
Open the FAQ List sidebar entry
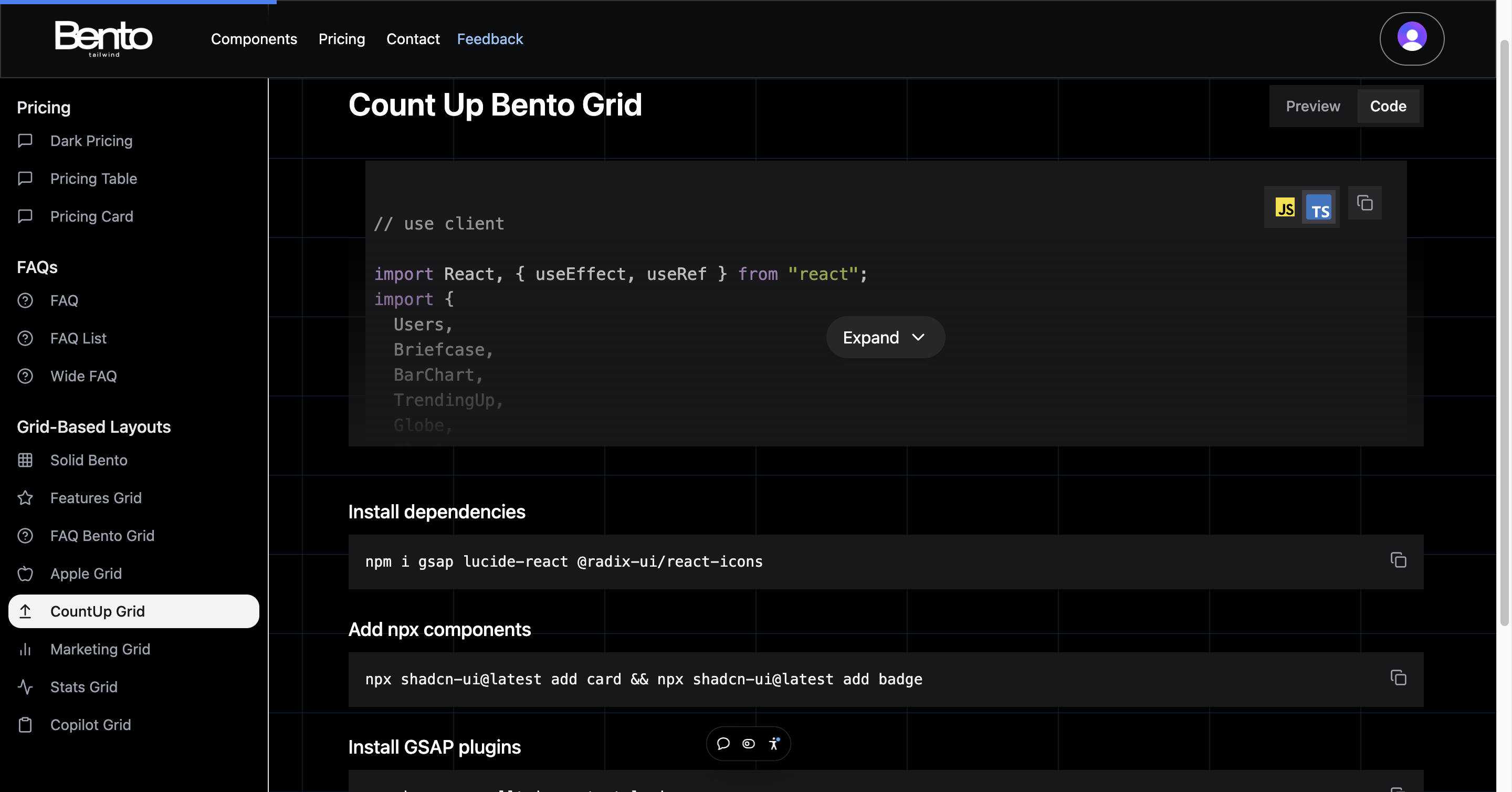(134, 338)
